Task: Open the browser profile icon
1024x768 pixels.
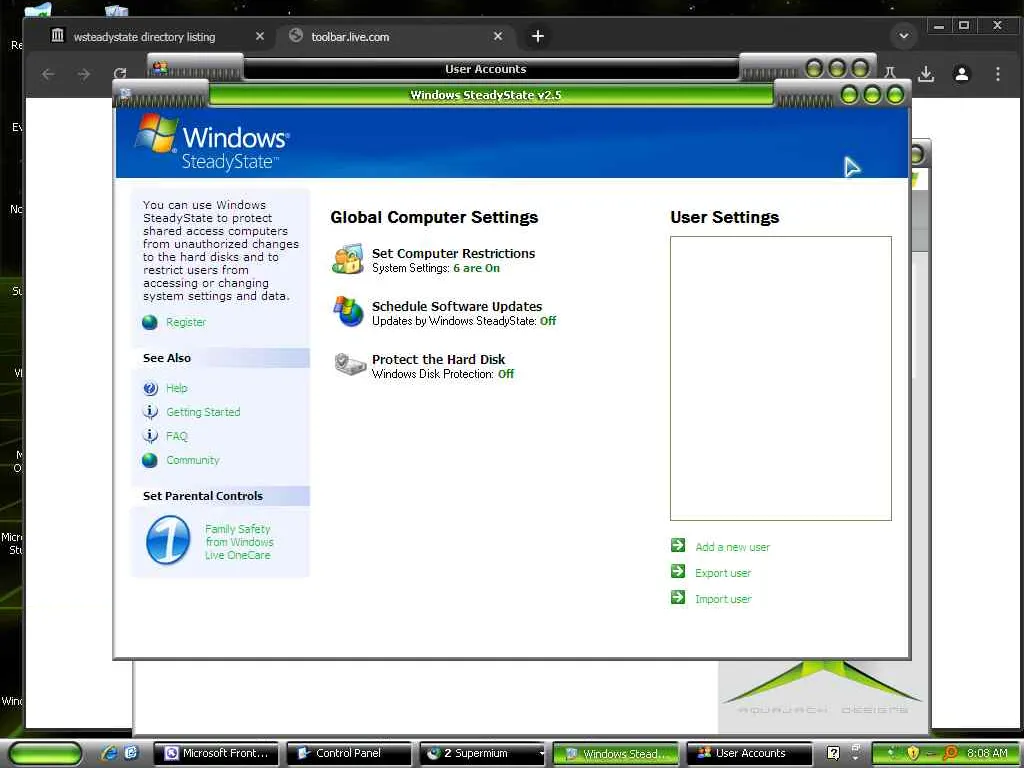Action: (961, 74)
